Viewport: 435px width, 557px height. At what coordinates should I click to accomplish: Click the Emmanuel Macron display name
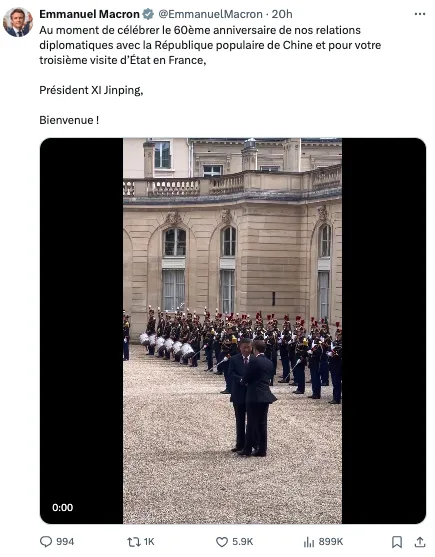click(89, 14)
